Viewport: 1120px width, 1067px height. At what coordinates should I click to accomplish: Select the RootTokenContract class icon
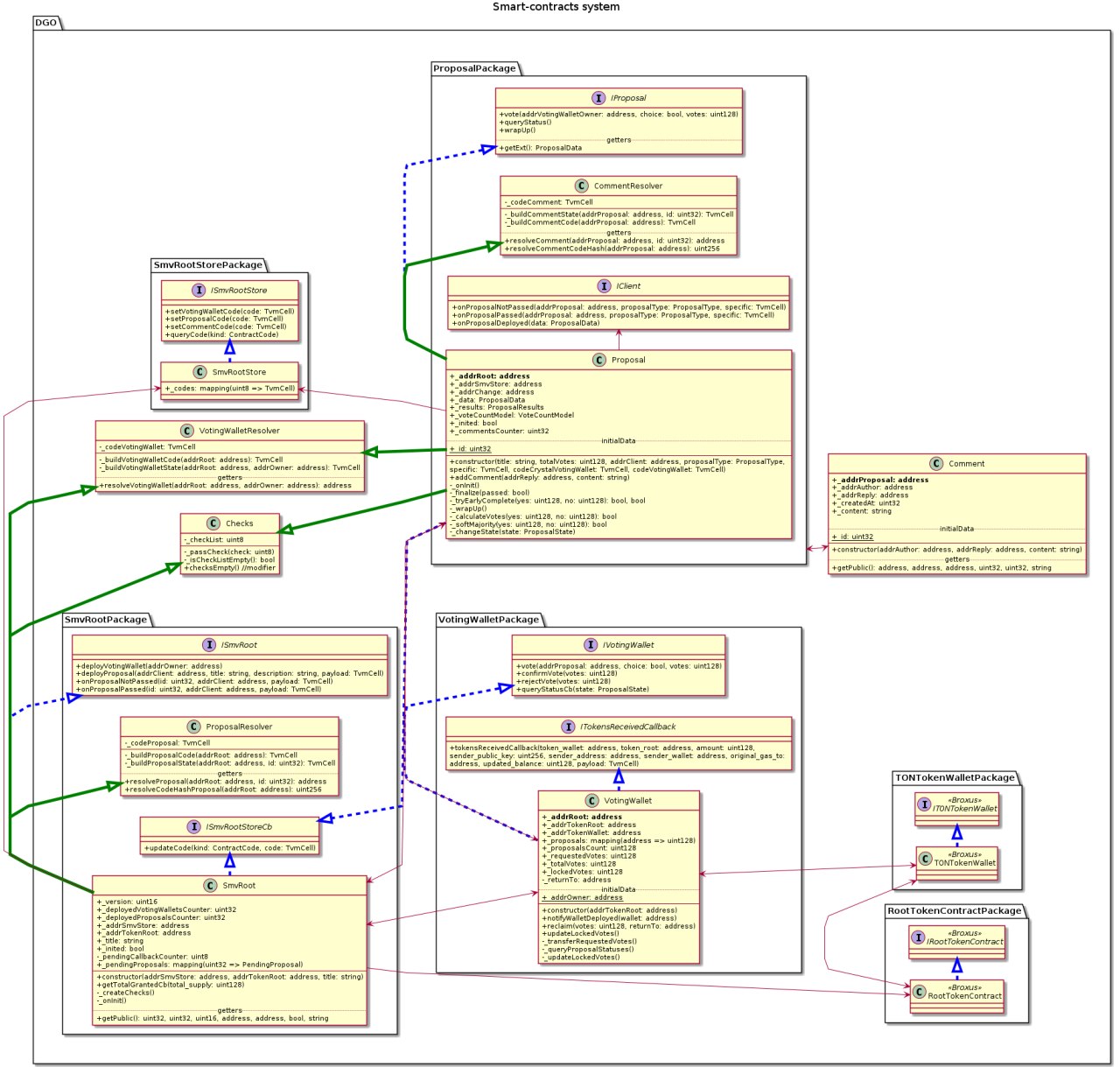coord(920,992)
